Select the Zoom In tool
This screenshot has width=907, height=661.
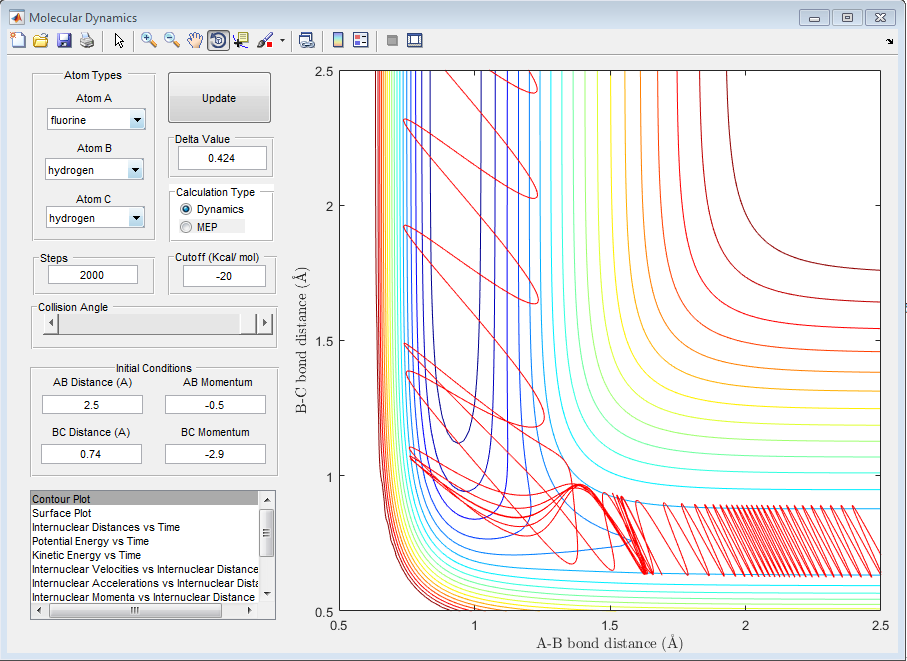pos(149,40)
